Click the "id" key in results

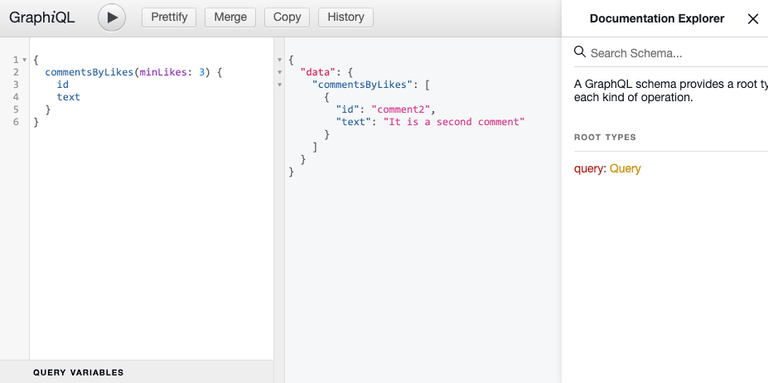point(347,109)
